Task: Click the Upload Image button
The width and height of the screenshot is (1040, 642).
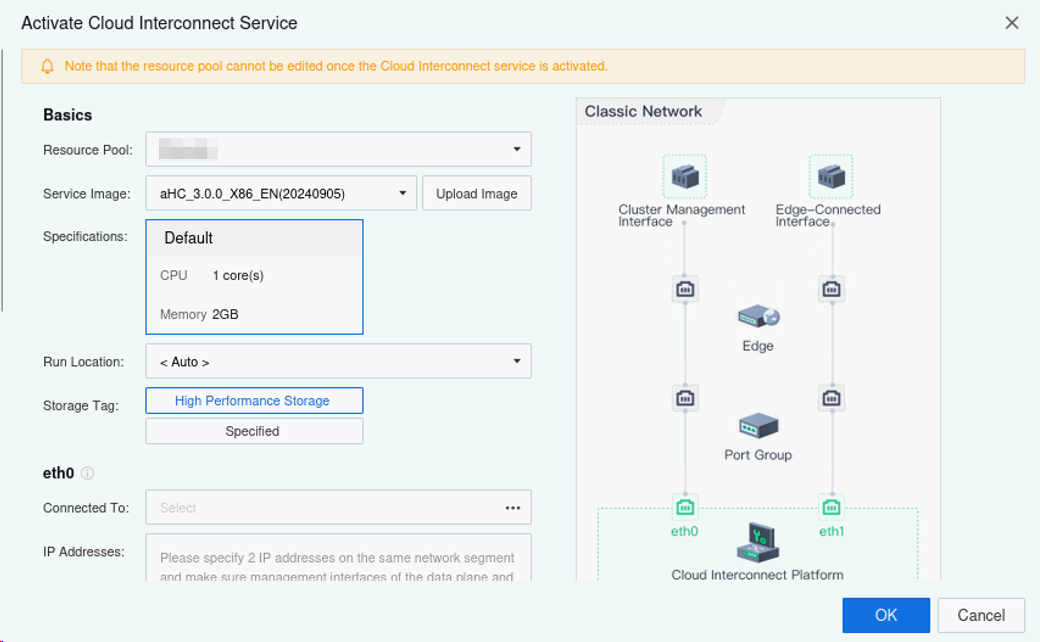Action: (x=476, y=192)
